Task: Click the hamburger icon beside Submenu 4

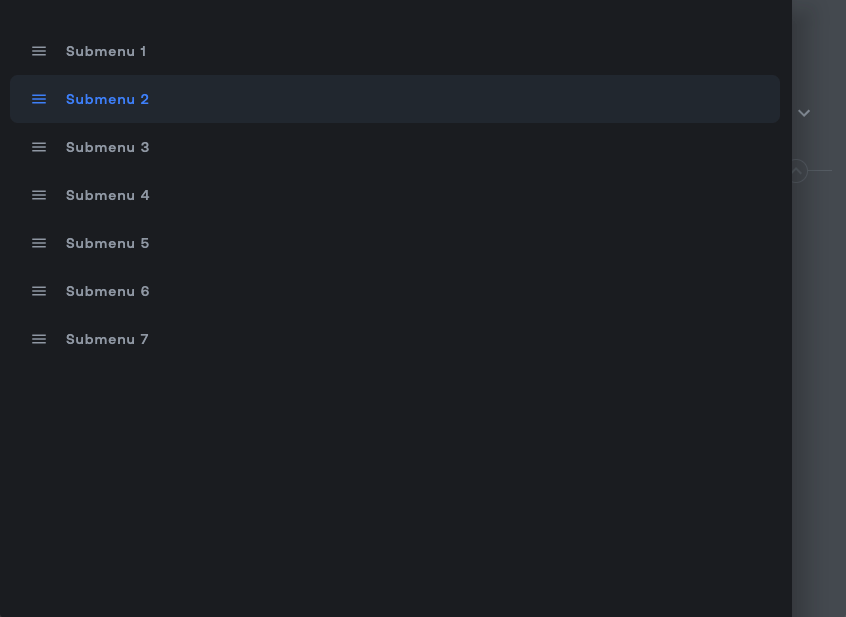Action: pyautogui.click(x=39, y=195)
